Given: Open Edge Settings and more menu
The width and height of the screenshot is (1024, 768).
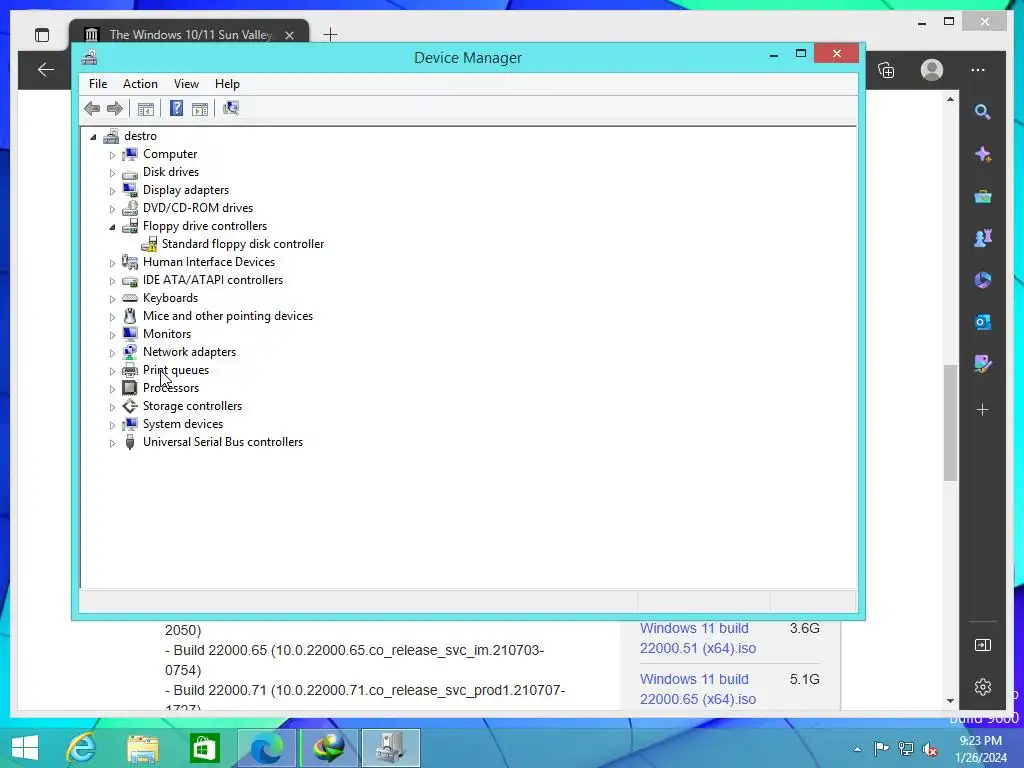Looking at the screenshot, I should coord(978,70).
